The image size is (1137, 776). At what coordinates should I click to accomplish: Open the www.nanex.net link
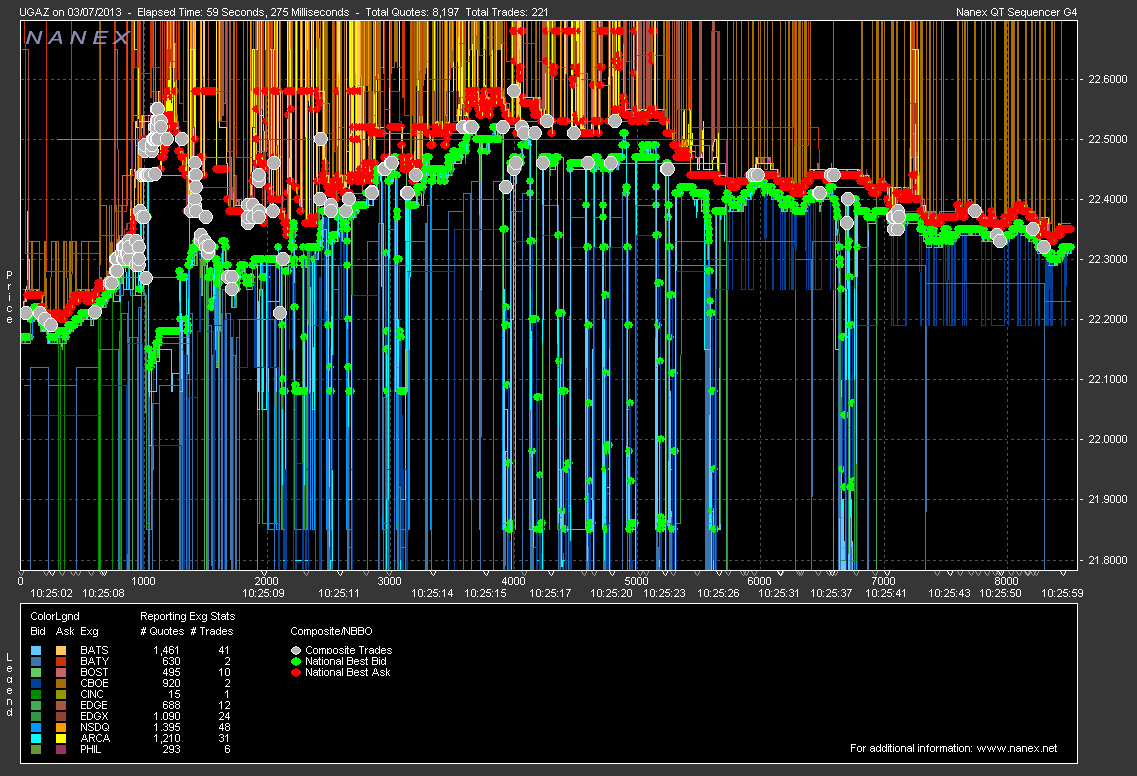click(1017, 748)
